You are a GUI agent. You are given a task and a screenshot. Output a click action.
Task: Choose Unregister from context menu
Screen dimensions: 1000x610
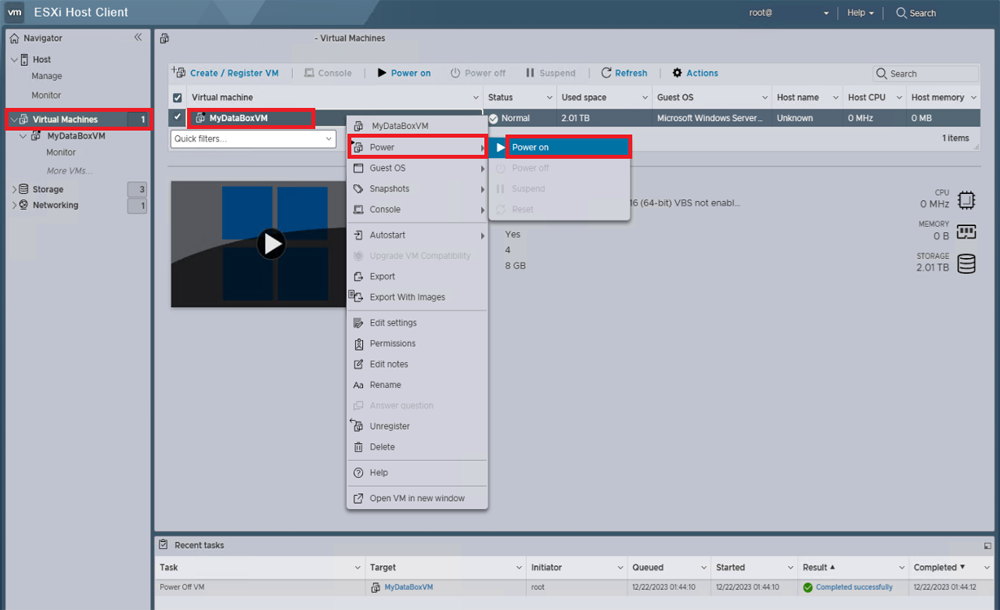click(x=417, y=426)
